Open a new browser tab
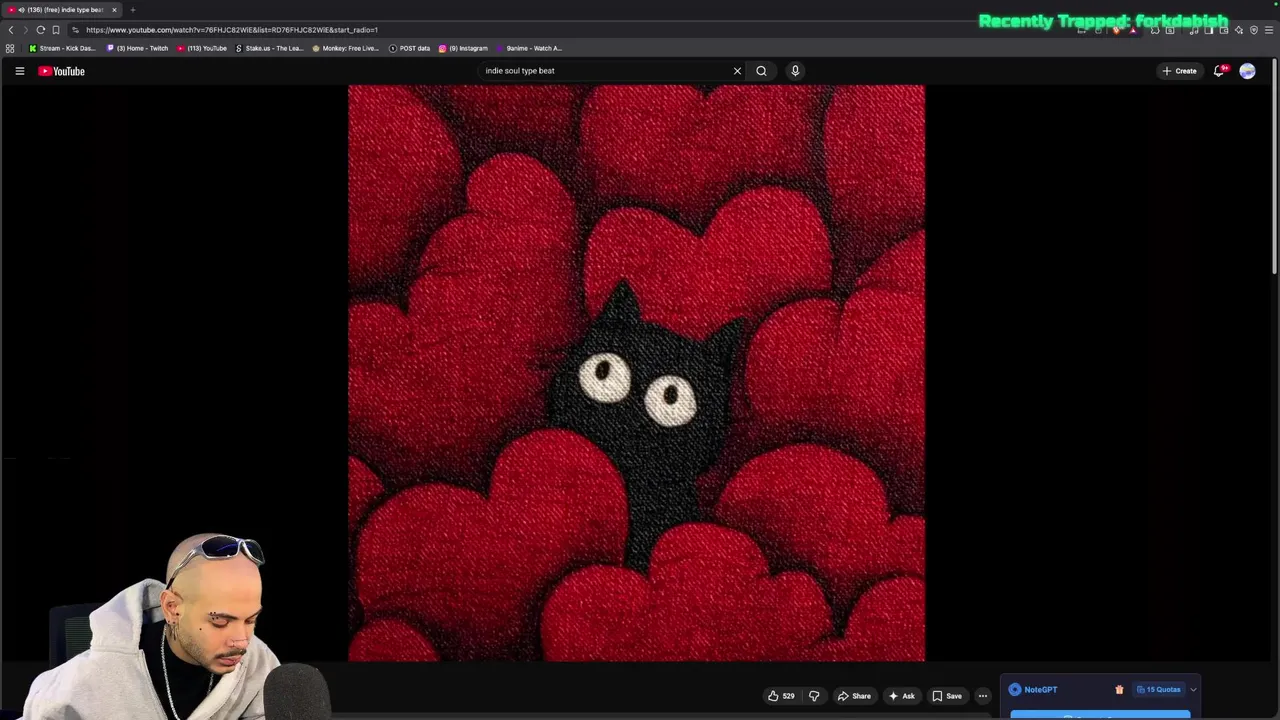The width and height of the screenshot is (1280, 720). tap(132, 10)
